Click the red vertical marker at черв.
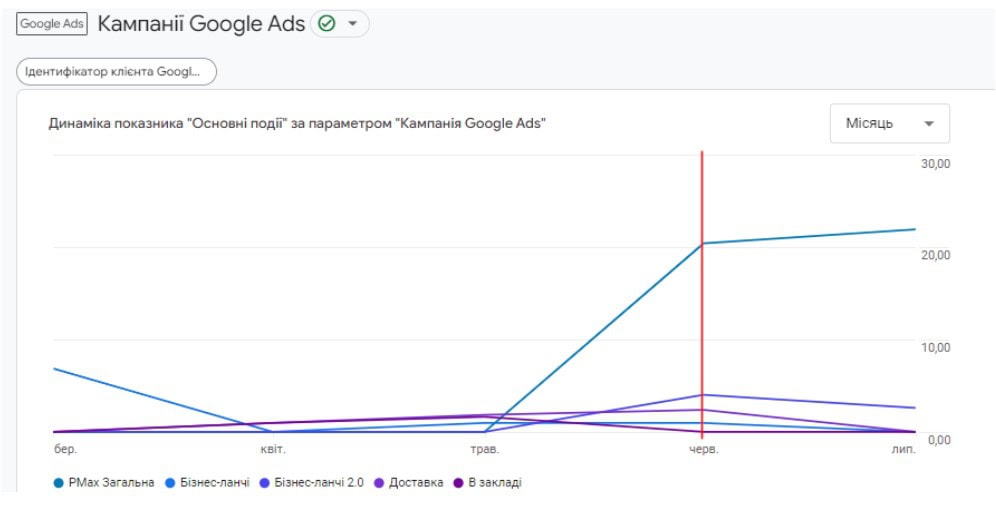Viewport: 996px width, 505px height. (702, 294)
